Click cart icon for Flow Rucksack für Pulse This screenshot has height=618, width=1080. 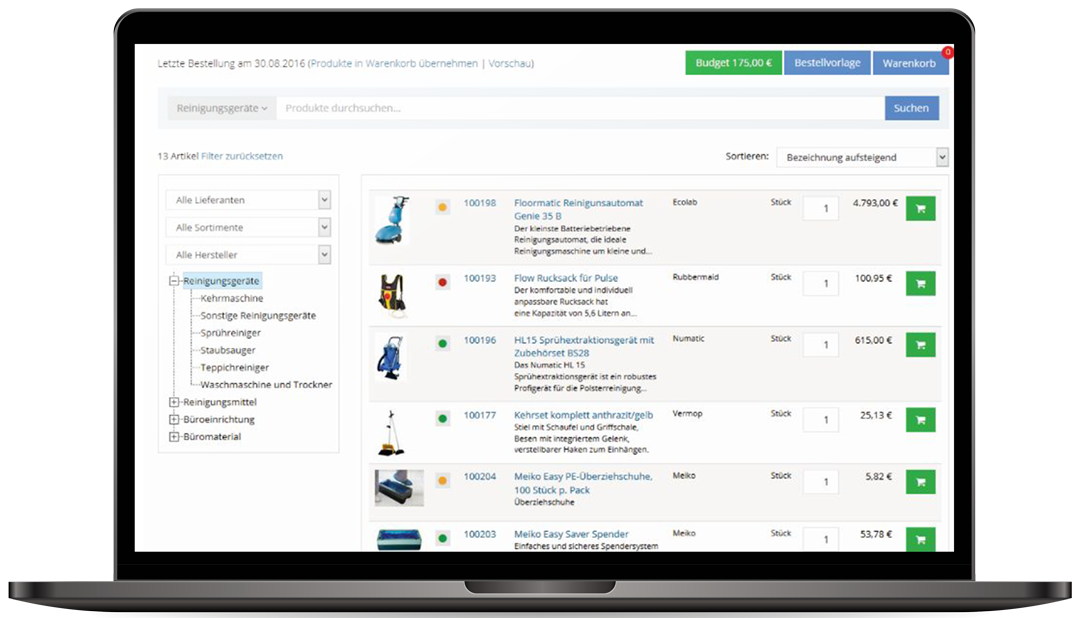click(x=920, y=284)
